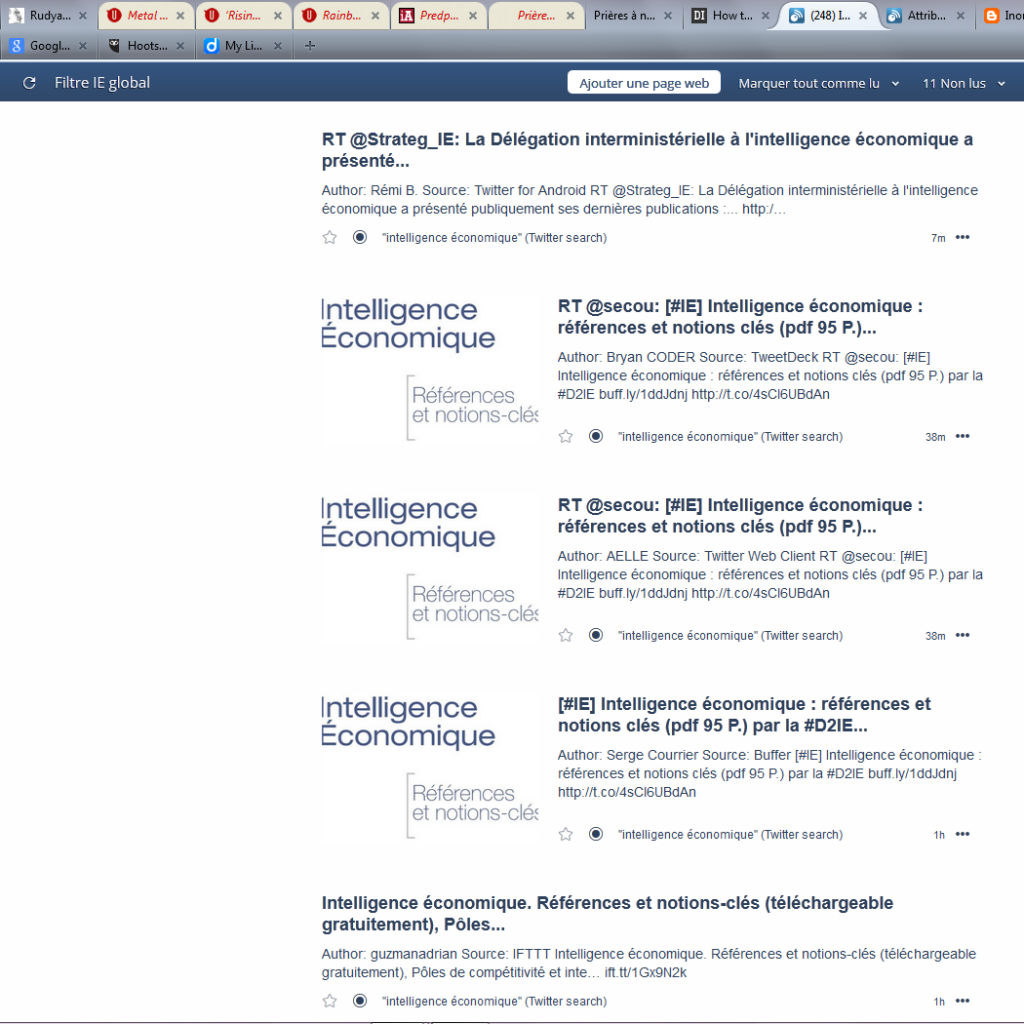This screenshot has width=1024, height=1024.
Task: Switch to the Prières à n... browser tab
Action: (625, 16)
